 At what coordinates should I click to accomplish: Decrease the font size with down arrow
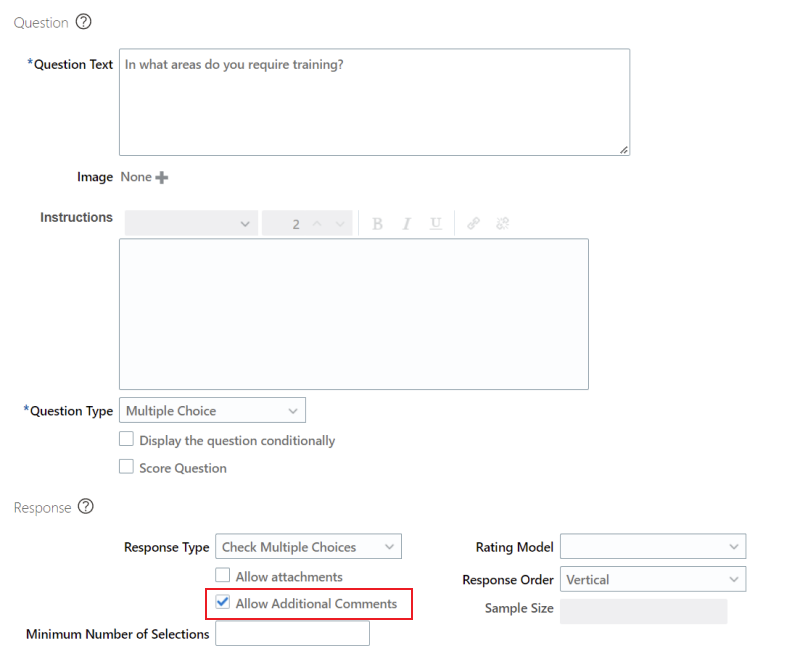(x=340, y=224)
